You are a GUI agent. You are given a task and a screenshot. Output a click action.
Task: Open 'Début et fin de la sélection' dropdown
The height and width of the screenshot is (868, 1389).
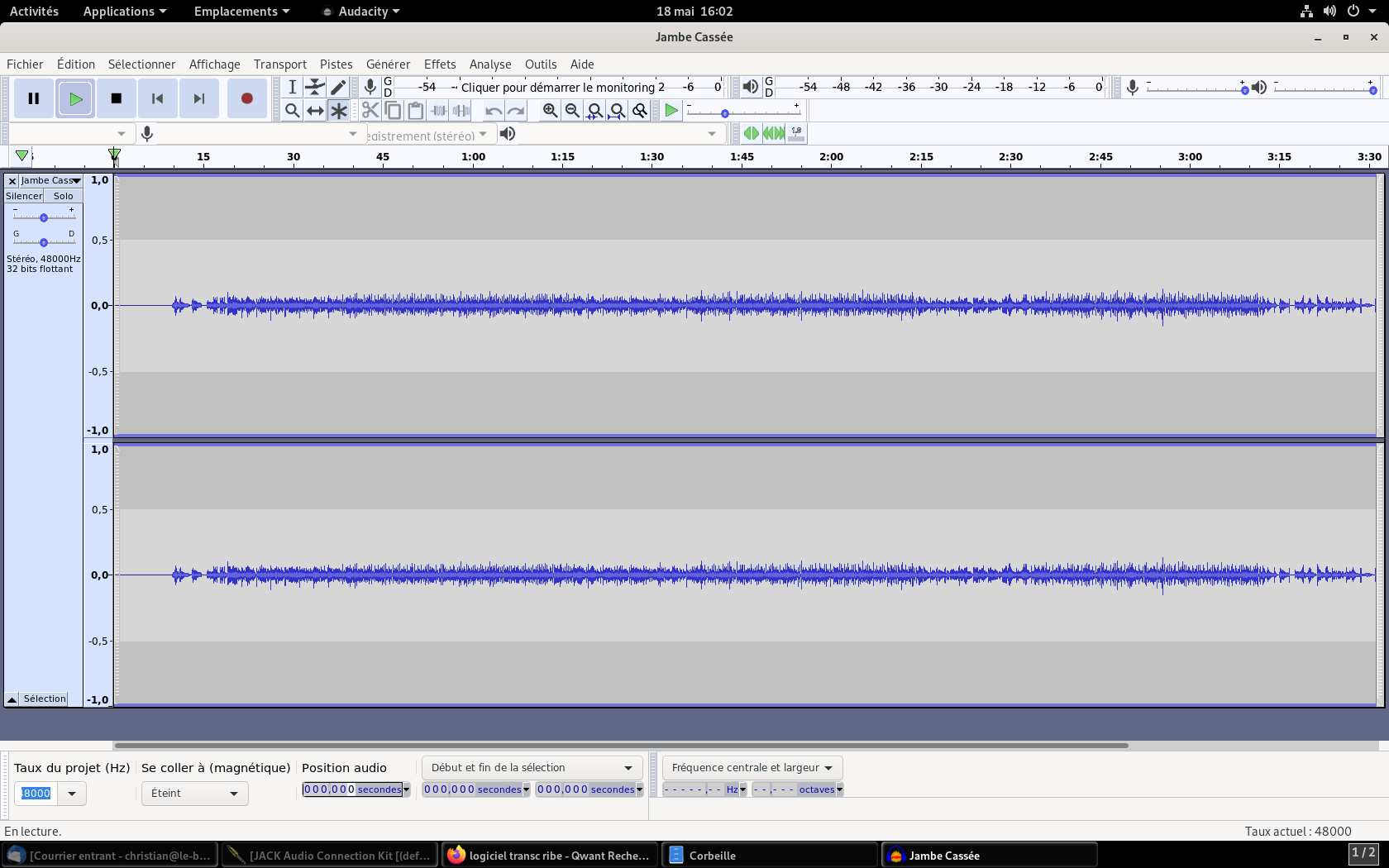click(x=532, y=768)
